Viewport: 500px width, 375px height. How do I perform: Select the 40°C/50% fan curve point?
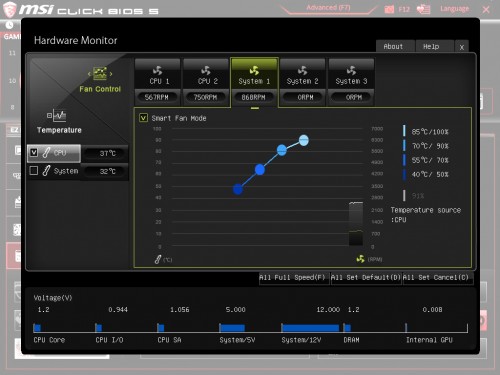click(238, 189)
